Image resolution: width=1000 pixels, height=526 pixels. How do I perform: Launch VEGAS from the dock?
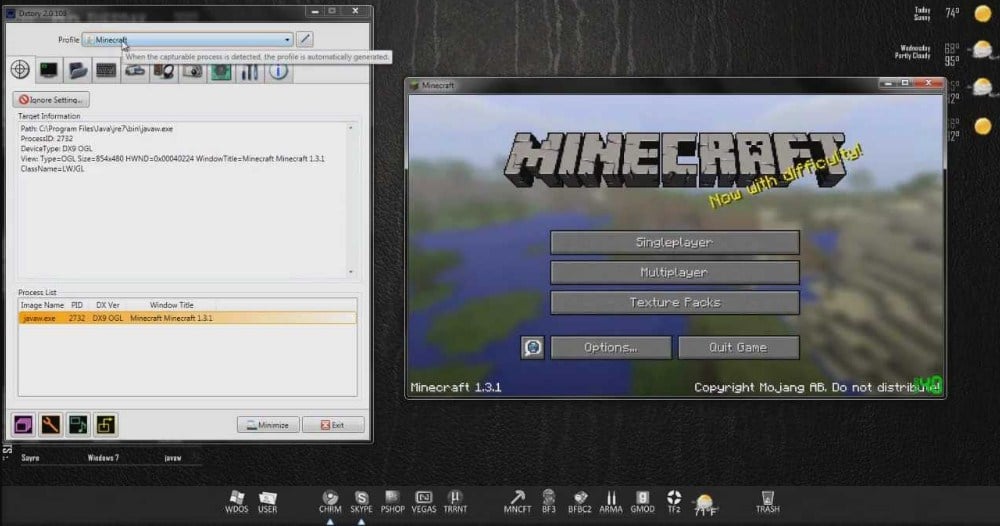(423, 502)
